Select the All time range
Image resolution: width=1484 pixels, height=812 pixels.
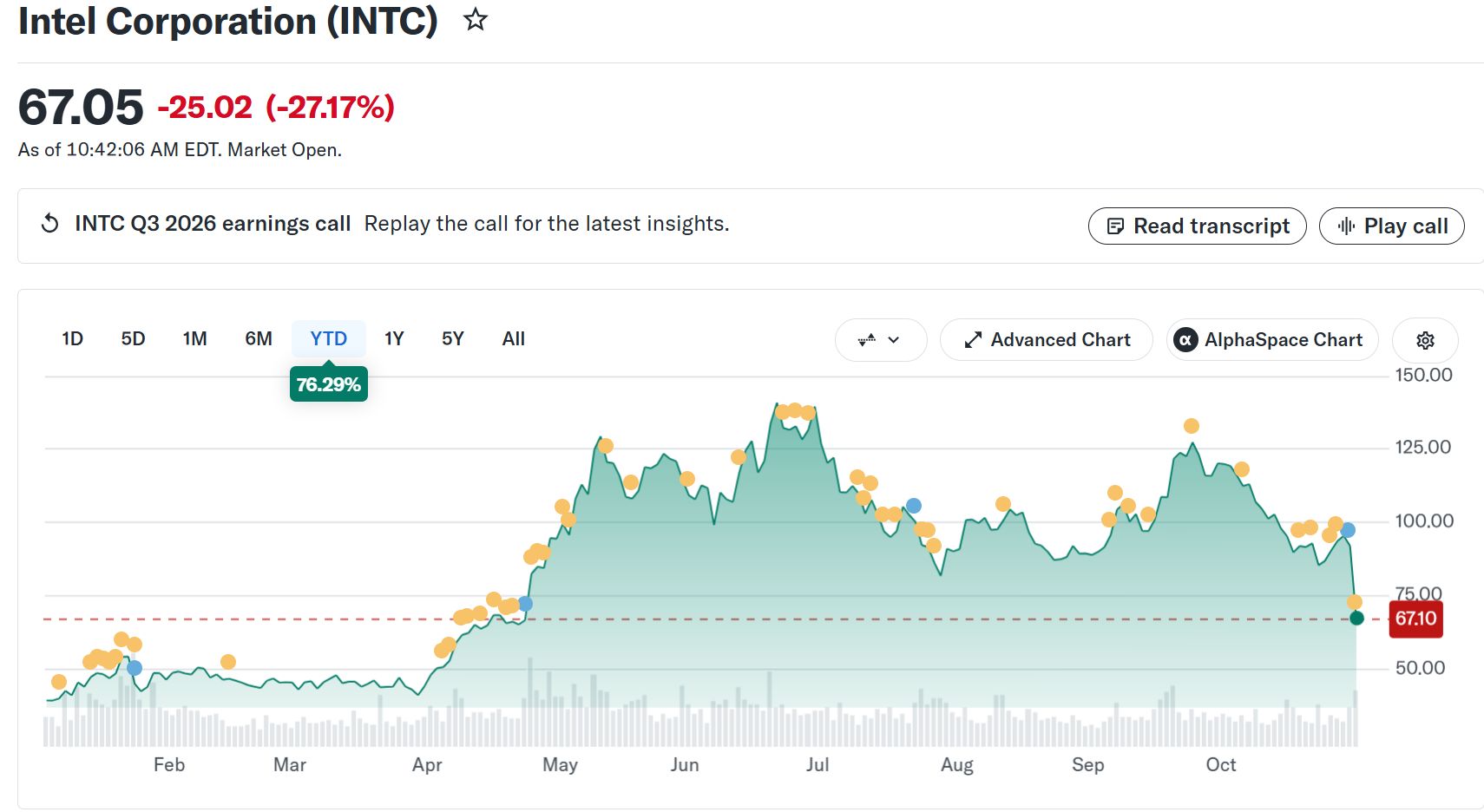tap(513, 338)
